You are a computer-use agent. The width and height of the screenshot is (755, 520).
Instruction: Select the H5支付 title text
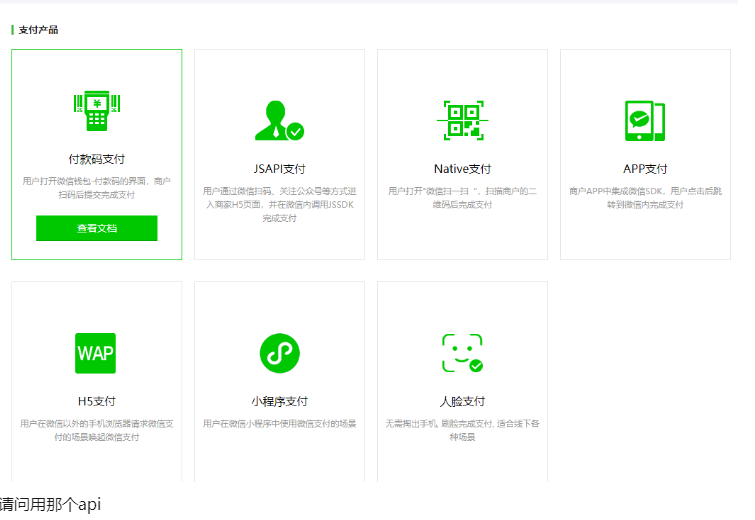pos(97,401)
